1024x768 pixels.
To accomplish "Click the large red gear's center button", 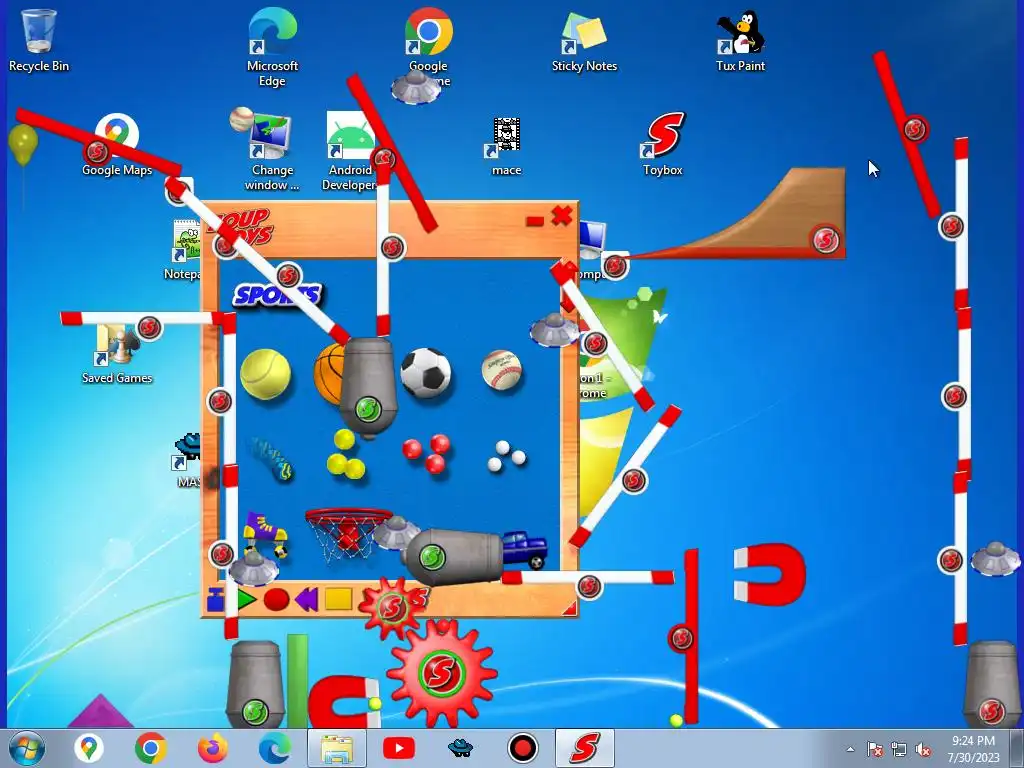I will [x=442, y=673].
